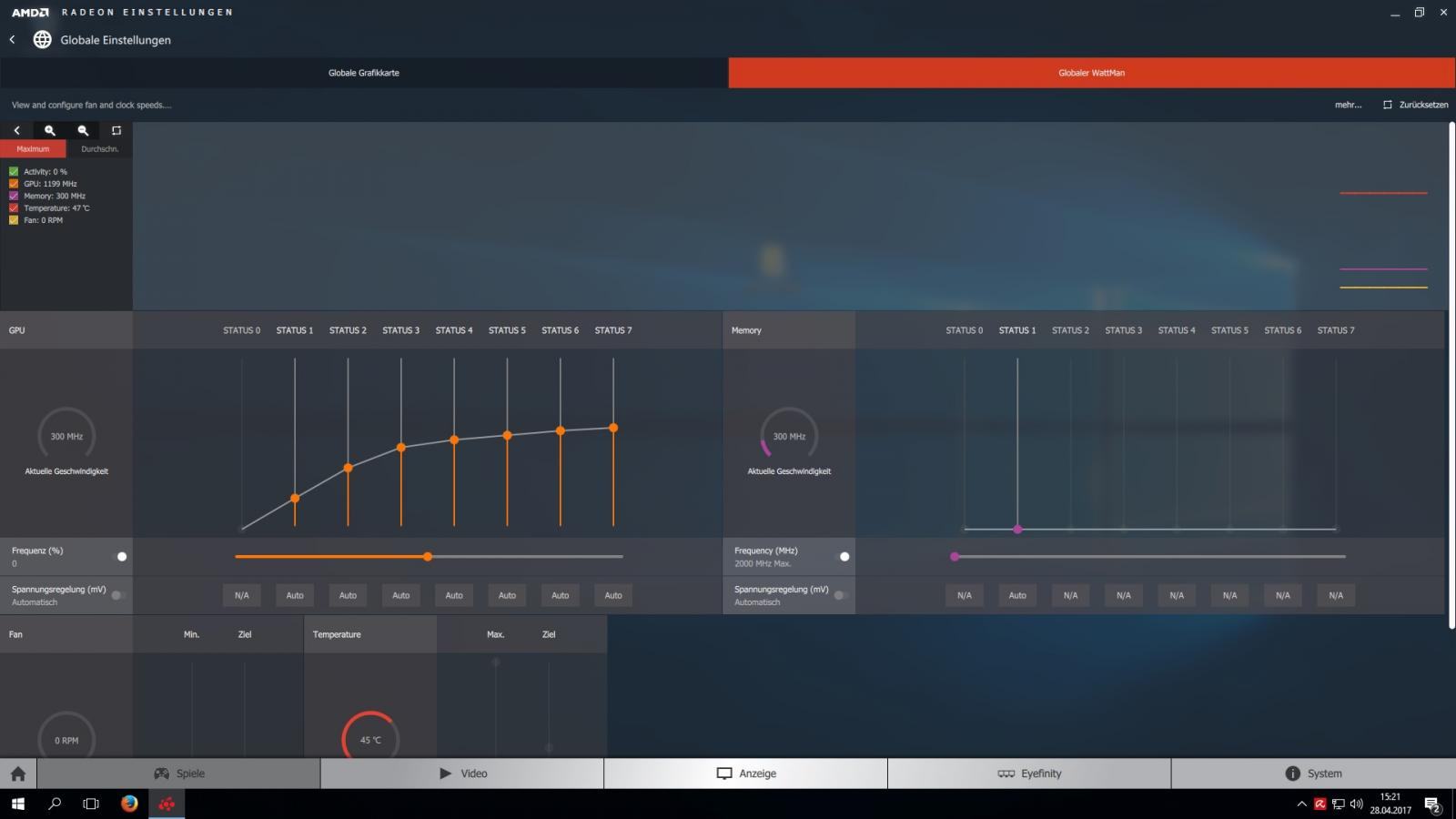Open the Action Center notifications icon
Screen dimensions: 1456x819
coord(1432,804)
